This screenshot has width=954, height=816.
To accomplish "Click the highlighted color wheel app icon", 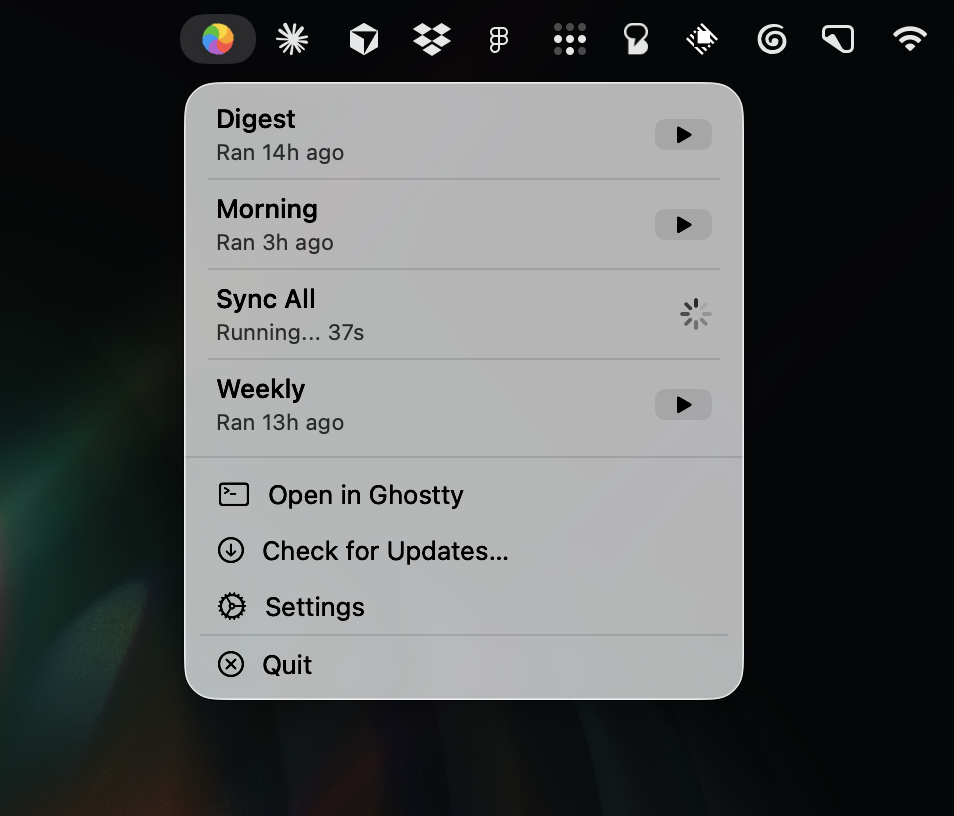I will click(217, 38).
